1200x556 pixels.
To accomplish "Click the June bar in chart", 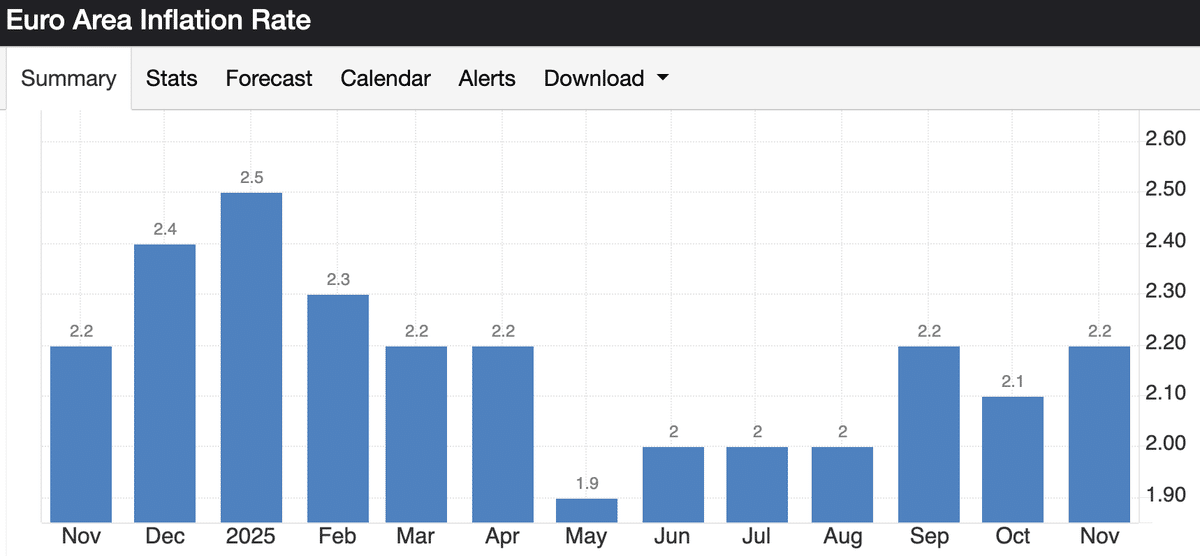I will pyautogui.click(x=673, y=484).
